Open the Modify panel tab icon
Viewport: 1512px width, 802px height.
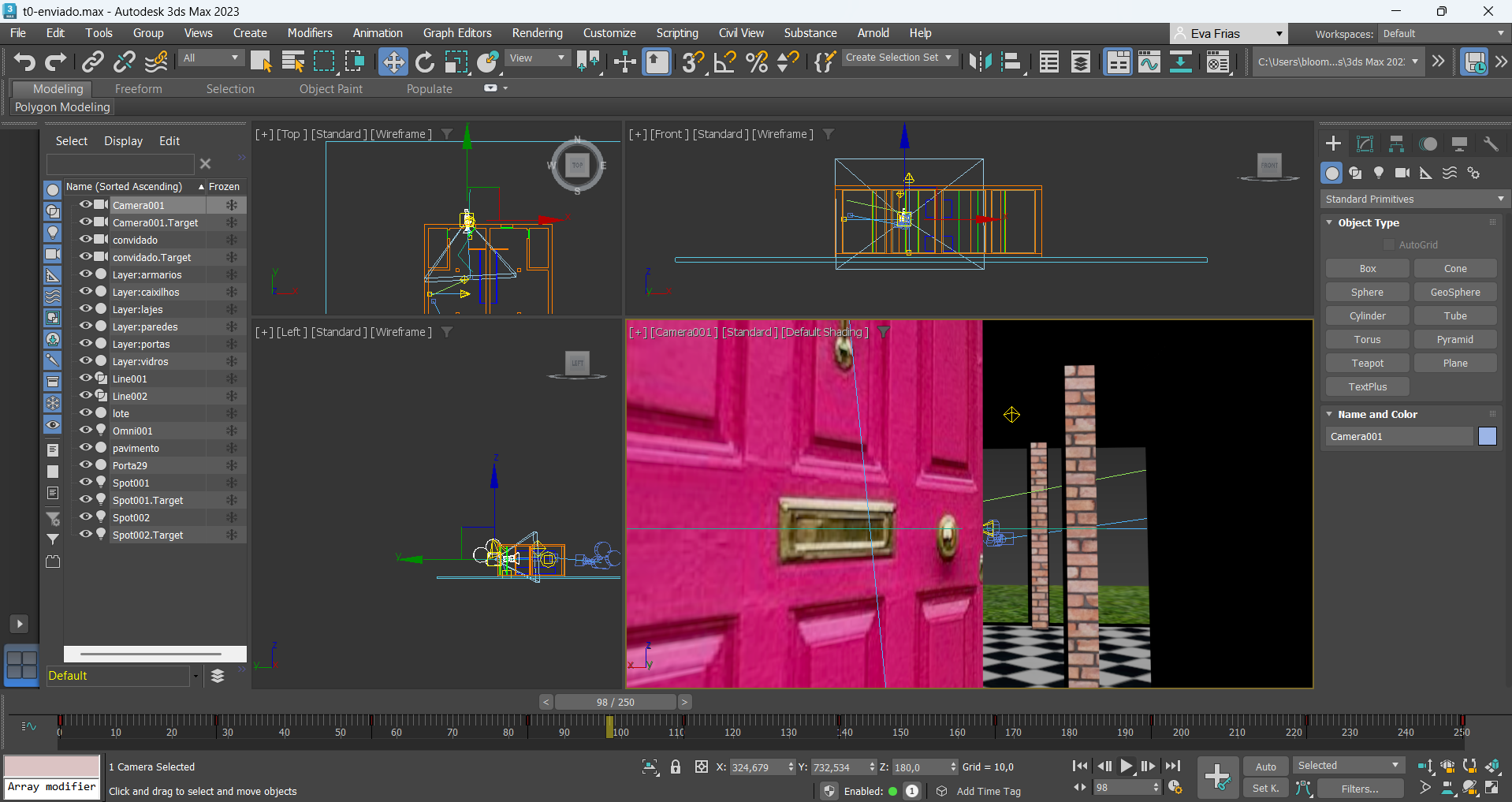pyautogui.click(x=1365, y=144)
